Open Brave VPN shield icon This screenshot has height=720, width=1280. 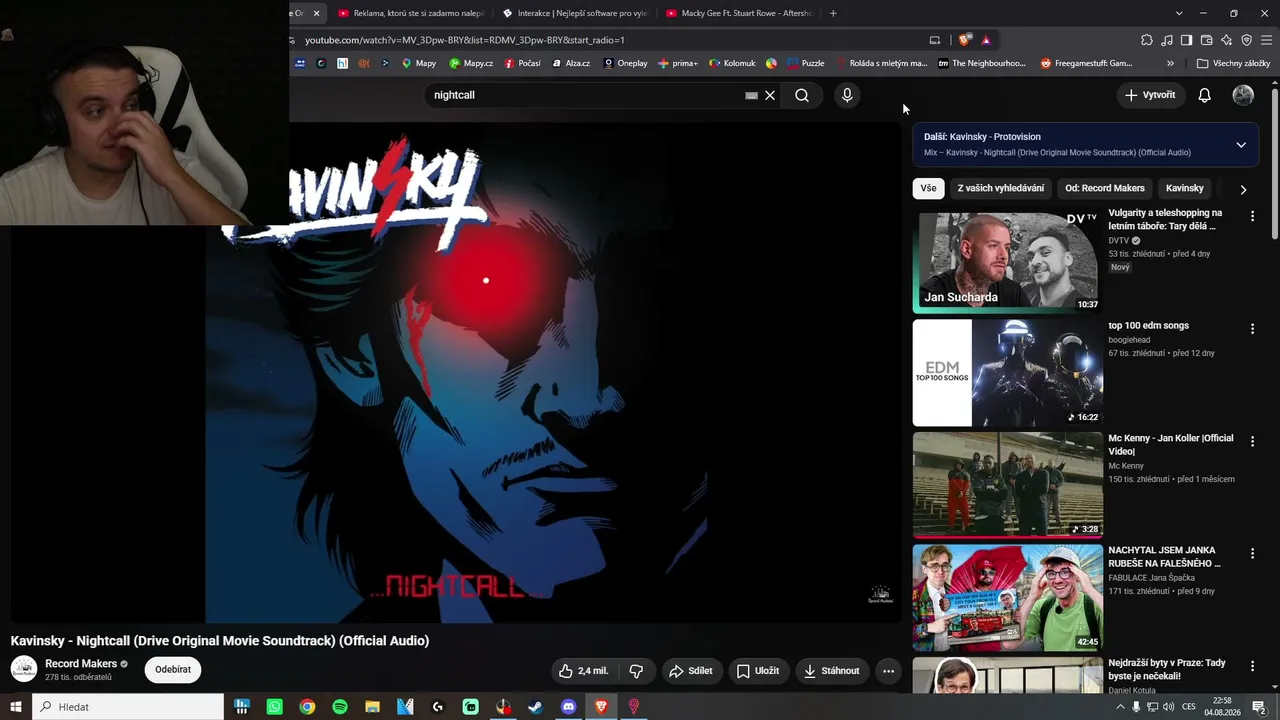point(1247,40)
